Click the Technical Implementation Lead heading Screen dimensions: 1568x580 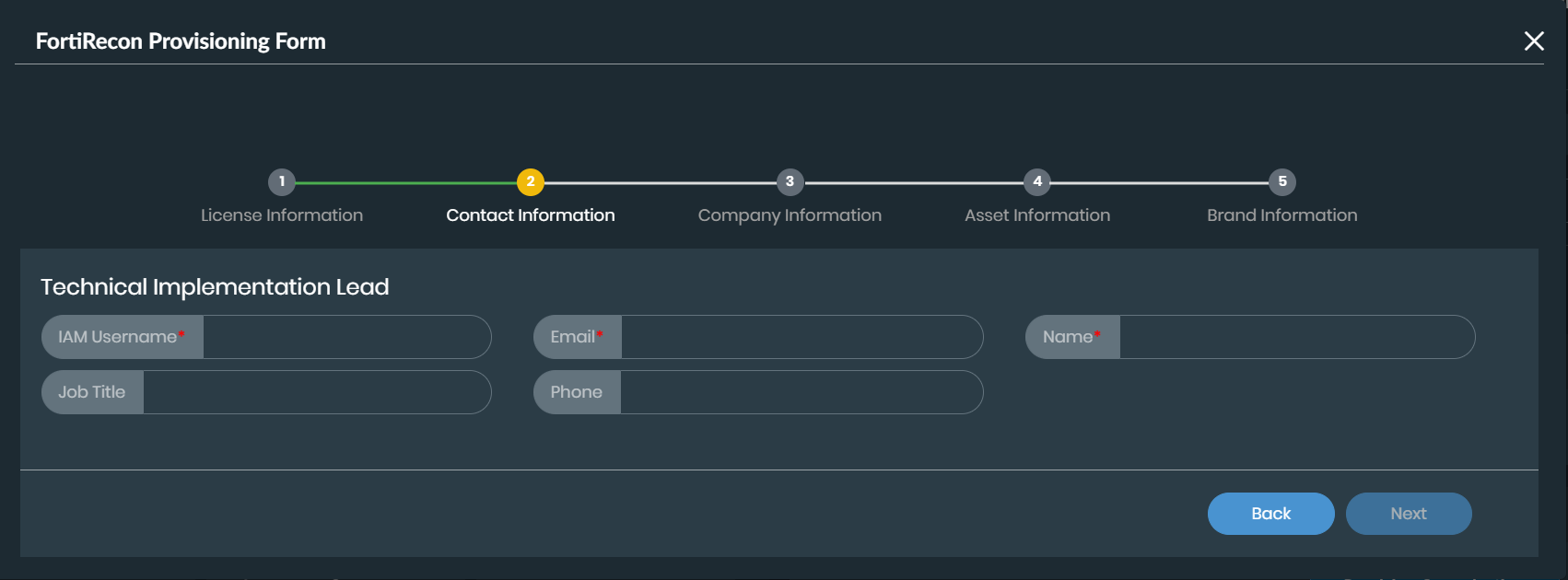click(215, 287)
